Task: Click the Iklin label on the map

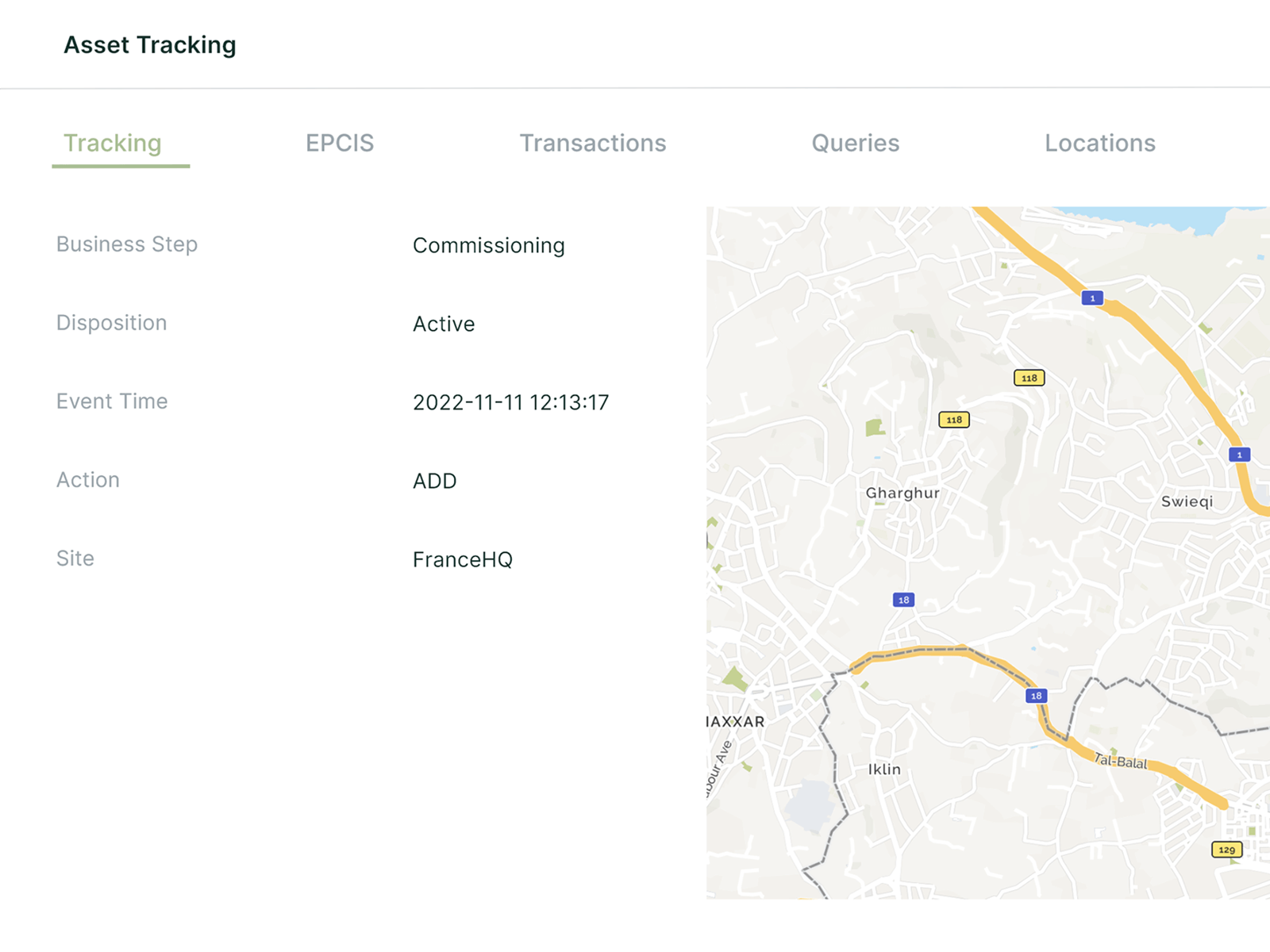Action: (x=884, y=770)
